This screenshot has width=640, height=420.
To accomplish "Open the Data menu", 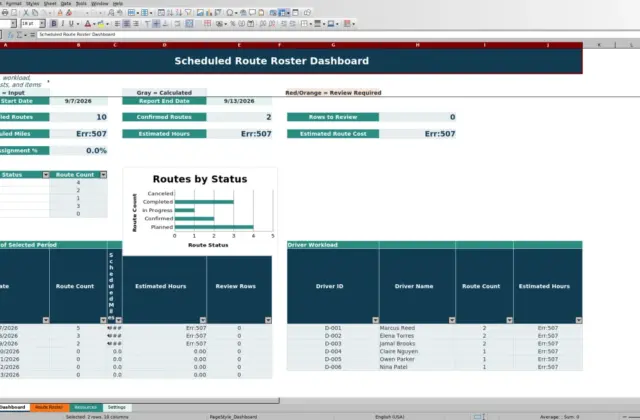I will pos(66,3).
